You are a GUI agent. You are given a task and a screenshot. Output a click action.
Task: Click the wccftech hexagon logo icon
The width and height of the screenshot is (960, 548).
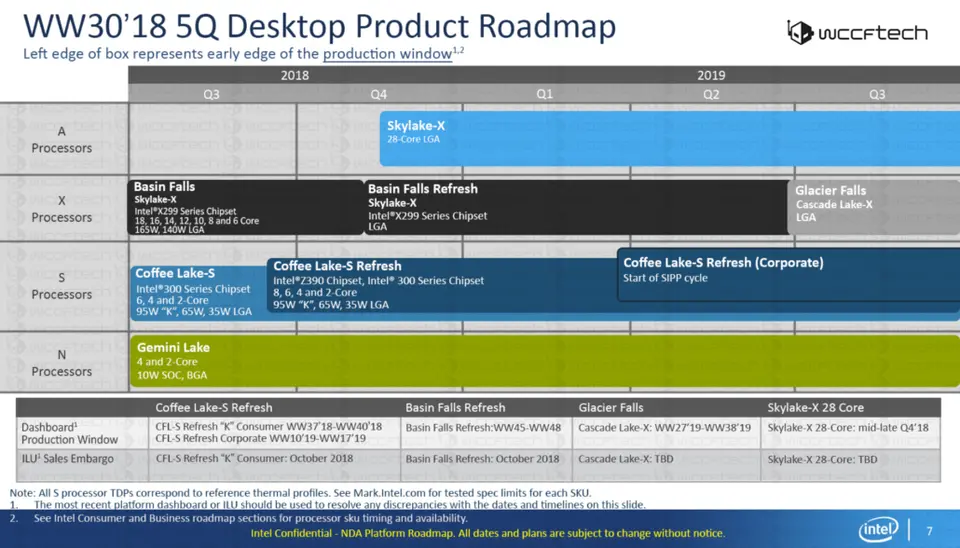click(800, 32)
